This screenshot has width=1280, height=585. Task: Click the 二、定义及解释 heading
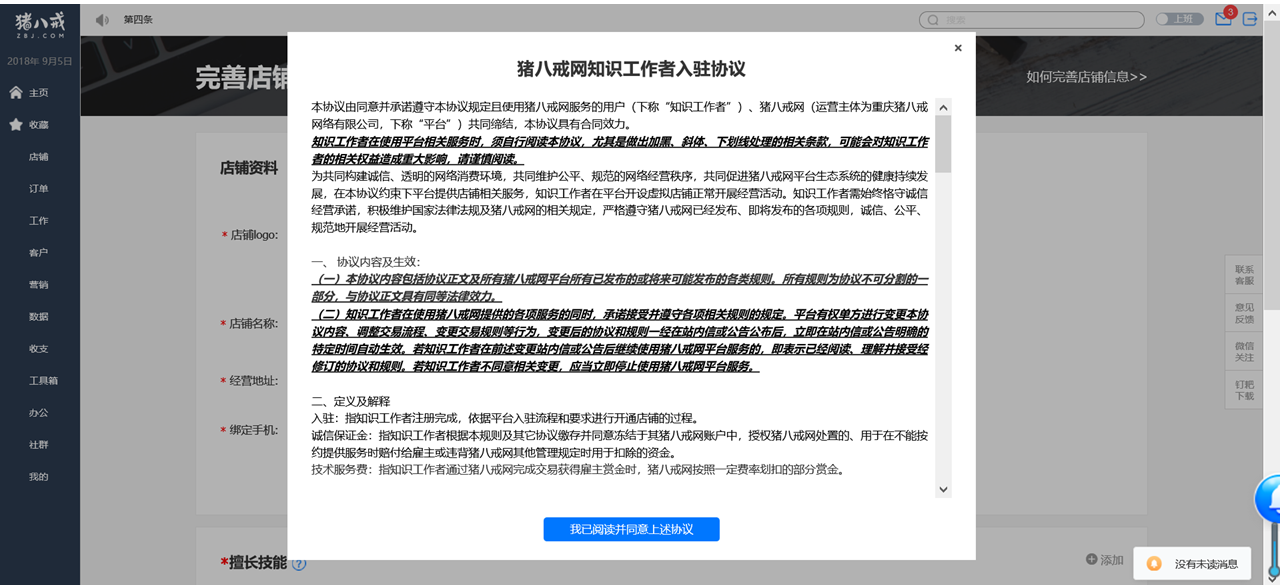click(x=350, y=401)
